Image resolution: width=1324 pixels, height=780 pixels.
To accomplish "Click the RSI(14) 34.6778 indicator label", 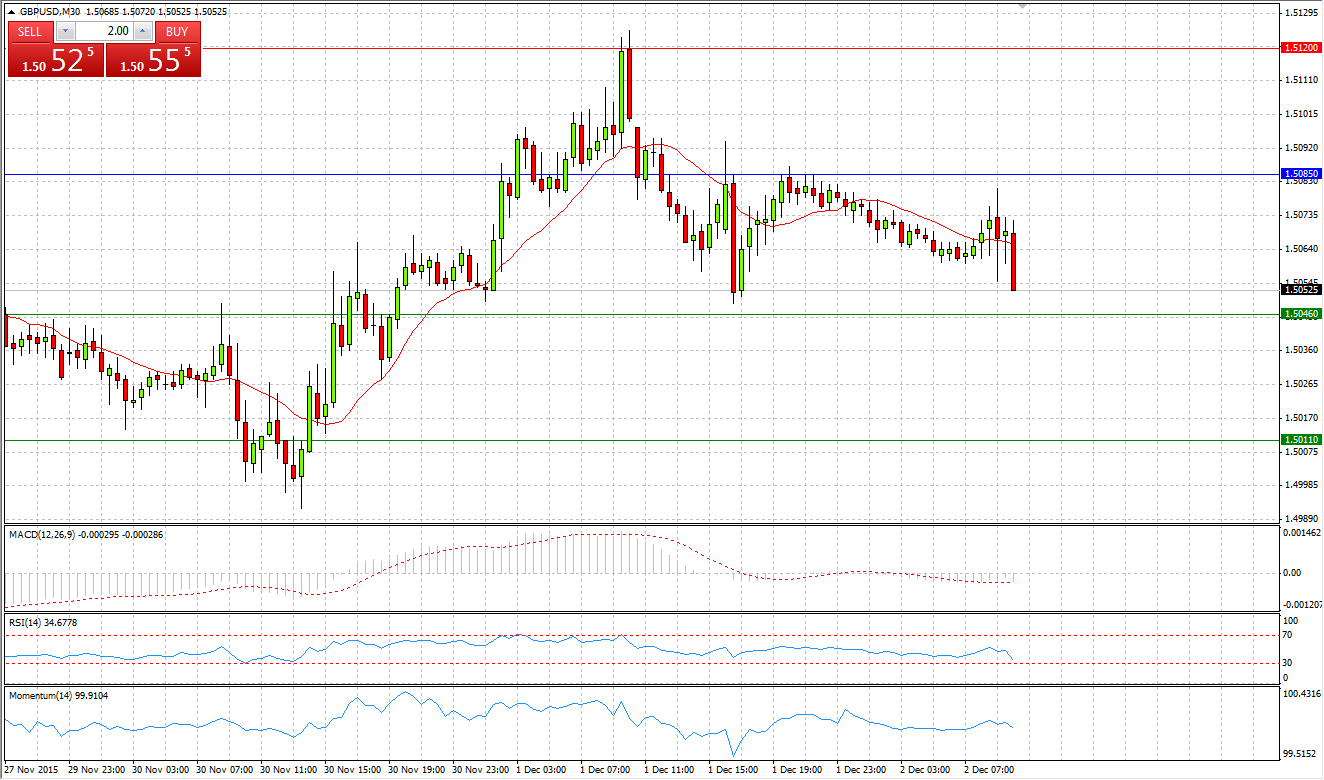I will pyautogui.click(x=43, y=622).
